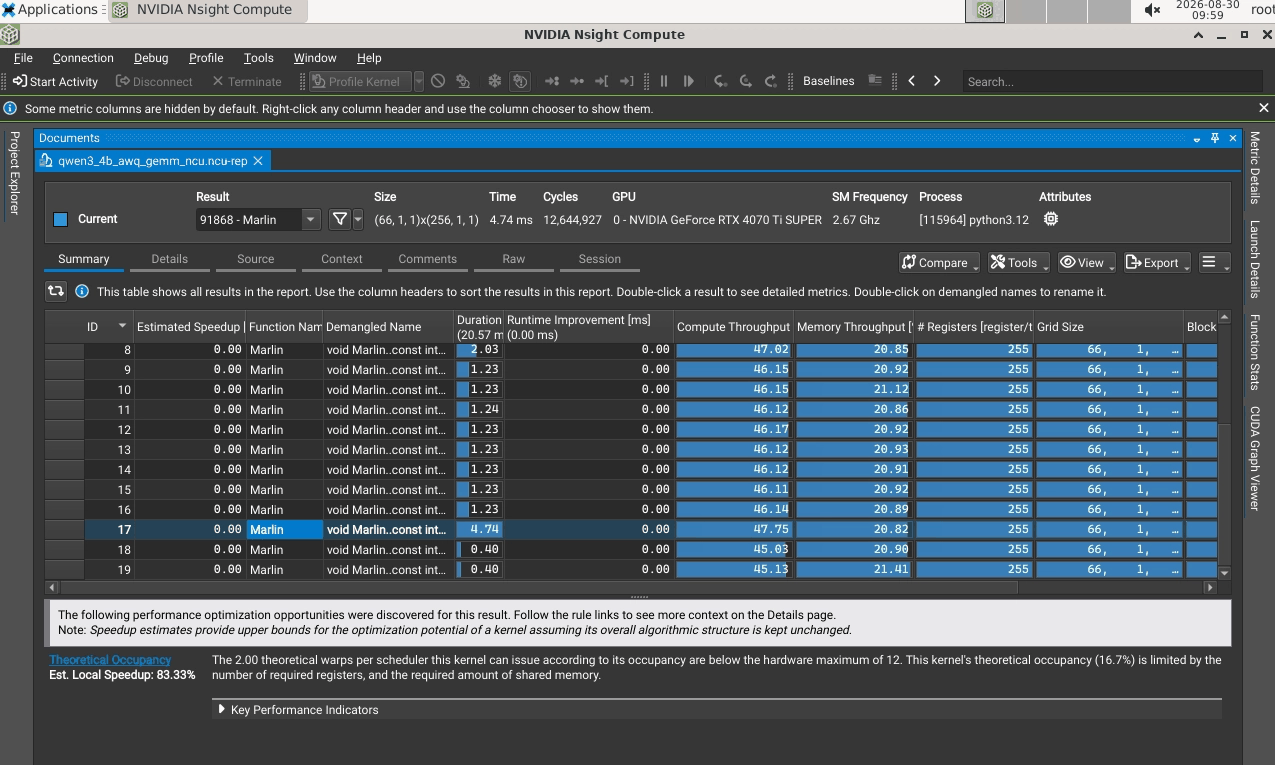Open the Profile Kernel dropdown arrow
Image resolution: width=1275 pixels, height=765 pixels.
click(418, 81)
